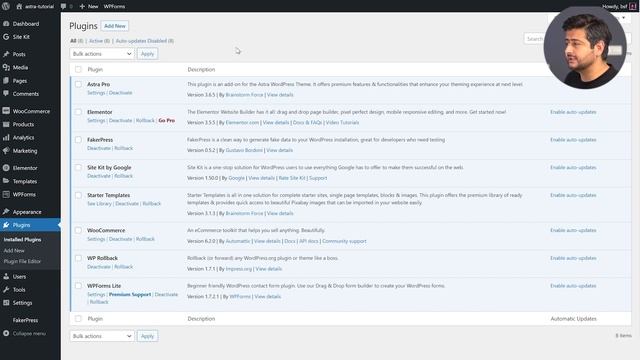Open Templates folder icon in sidebar
Viewport: 640px width, 360px height.
(x=6, y=181)
